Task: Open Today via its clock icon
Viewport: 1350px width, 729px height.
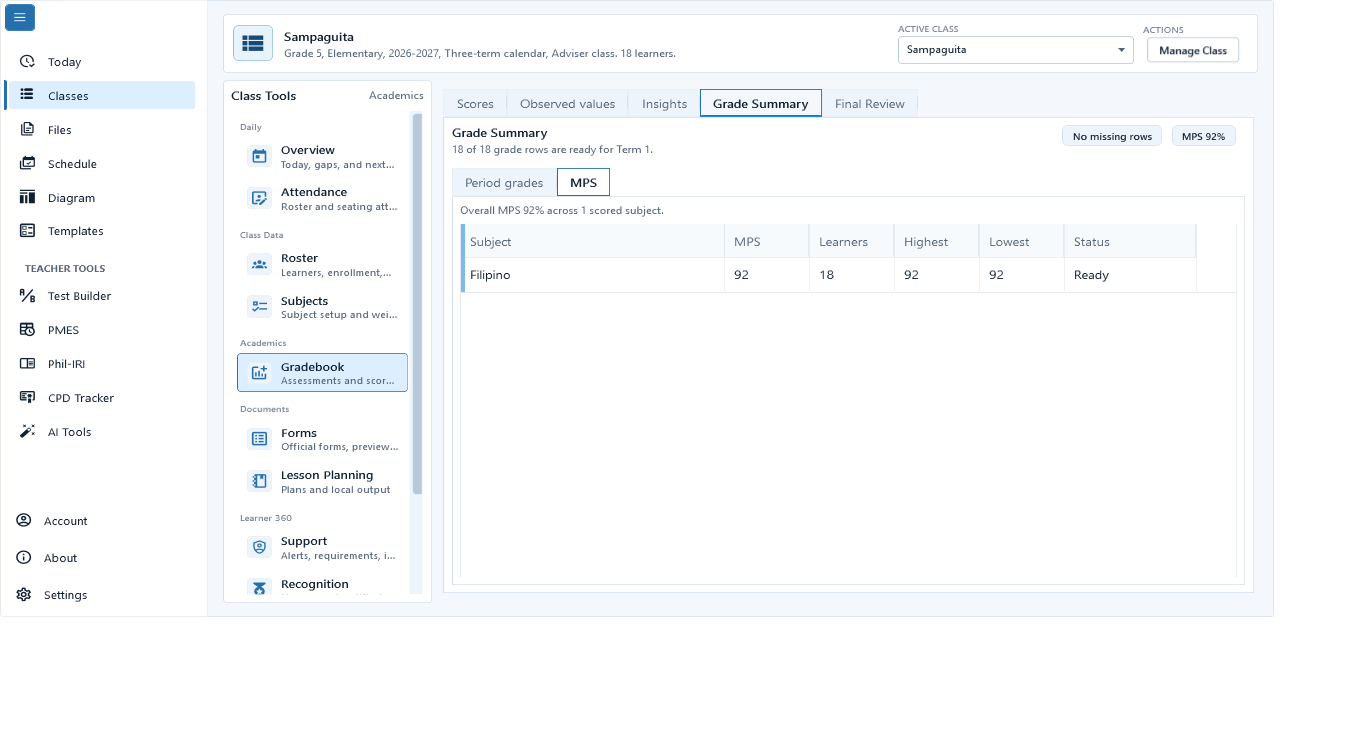Action: [27, 61]
